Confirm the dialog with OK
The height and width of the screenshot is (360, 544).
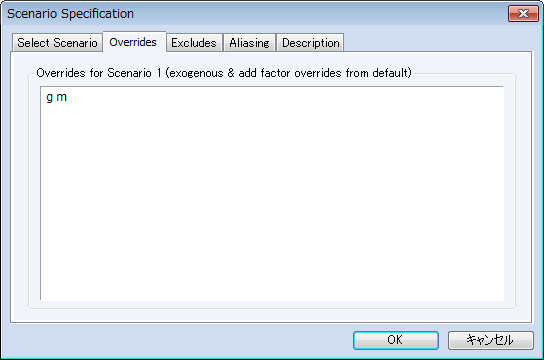396,340
